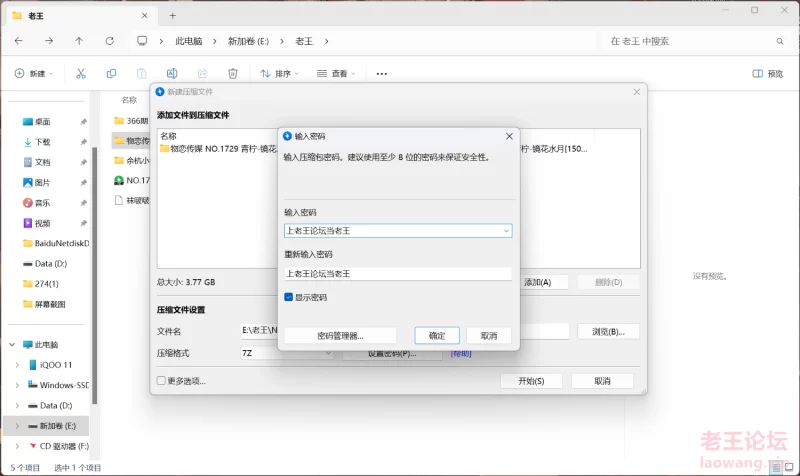Open the three-dot See more menu
This screenshot has height=476, width=800.
[381, 73]
